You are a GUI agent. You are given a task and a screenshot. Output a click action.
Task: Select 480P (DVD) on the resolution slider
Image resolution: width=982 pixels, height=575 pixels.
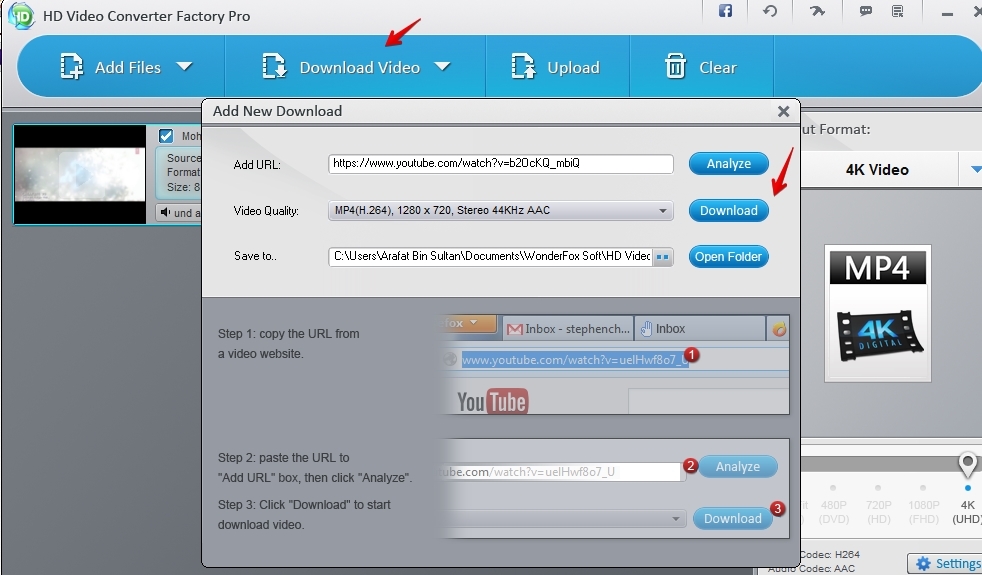(x=834, y=512)
